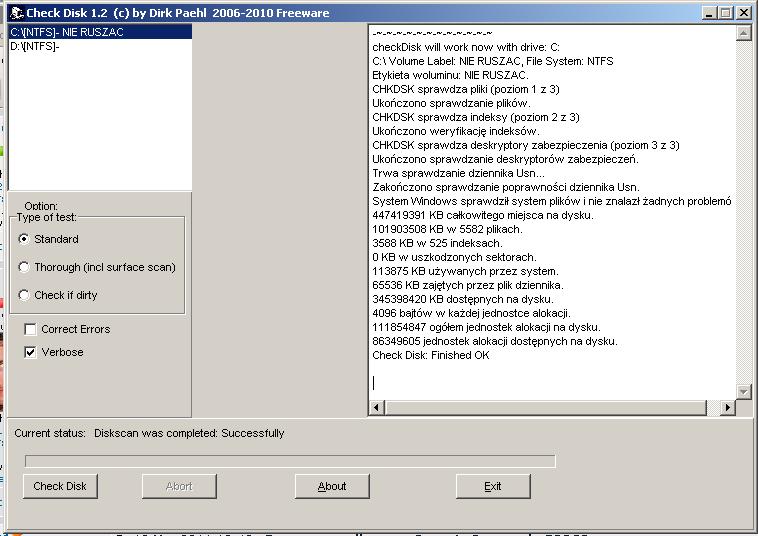Image resolution: width=758 pixels, height=536 pixels.
Task: Click the scan progress bar
Action: coord(290,461)
